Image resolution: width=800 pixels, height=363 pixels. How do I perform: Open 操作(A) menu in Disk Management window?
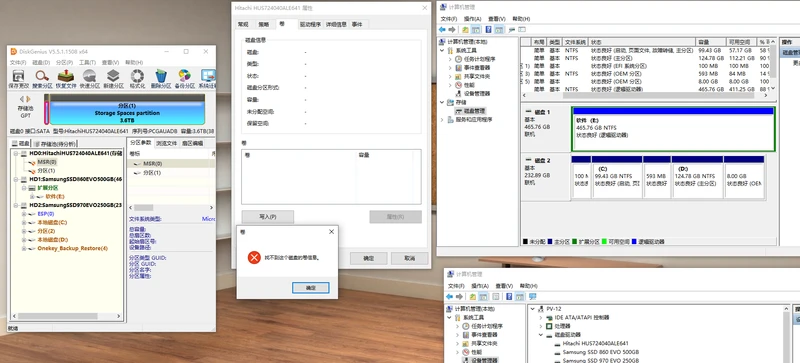click(x=473, y=19)
